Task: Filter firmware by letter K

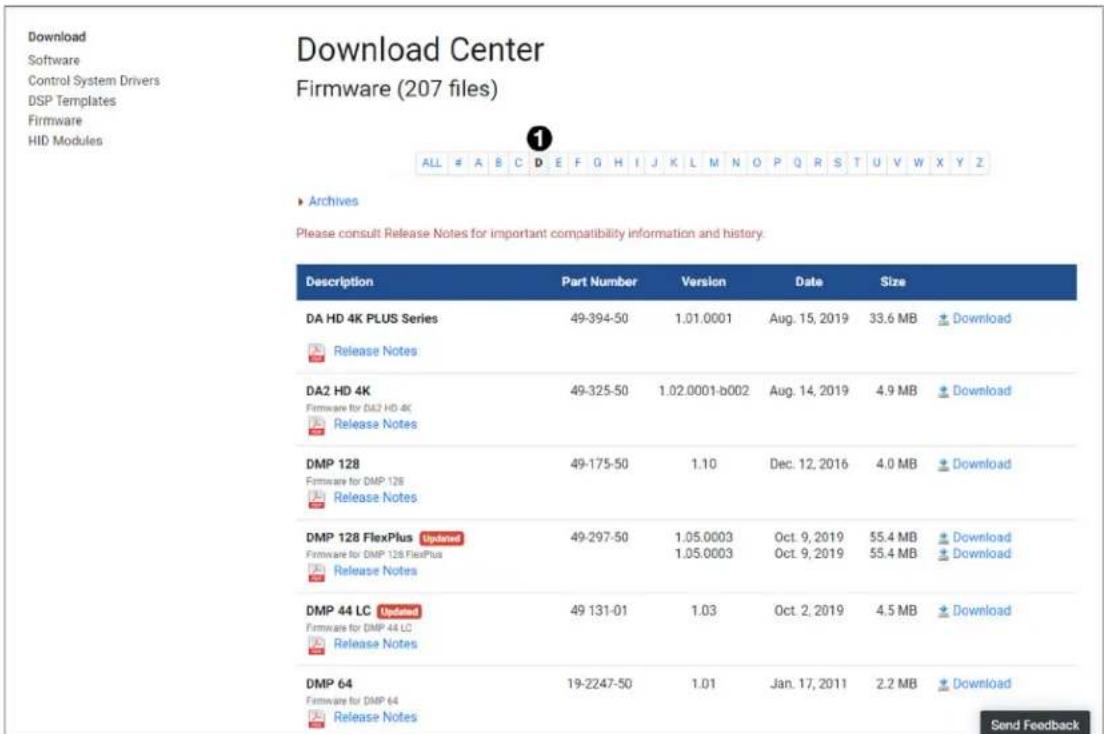Action: pos(673,163)
